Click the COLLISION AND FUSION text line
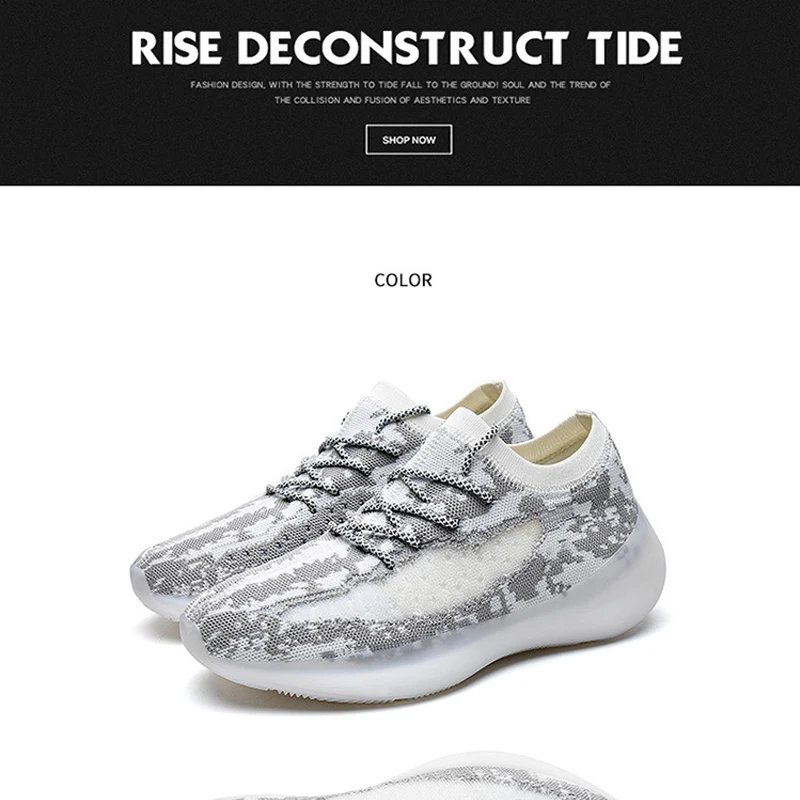Viewport: 800px width, 800px height. pos(403,100)
